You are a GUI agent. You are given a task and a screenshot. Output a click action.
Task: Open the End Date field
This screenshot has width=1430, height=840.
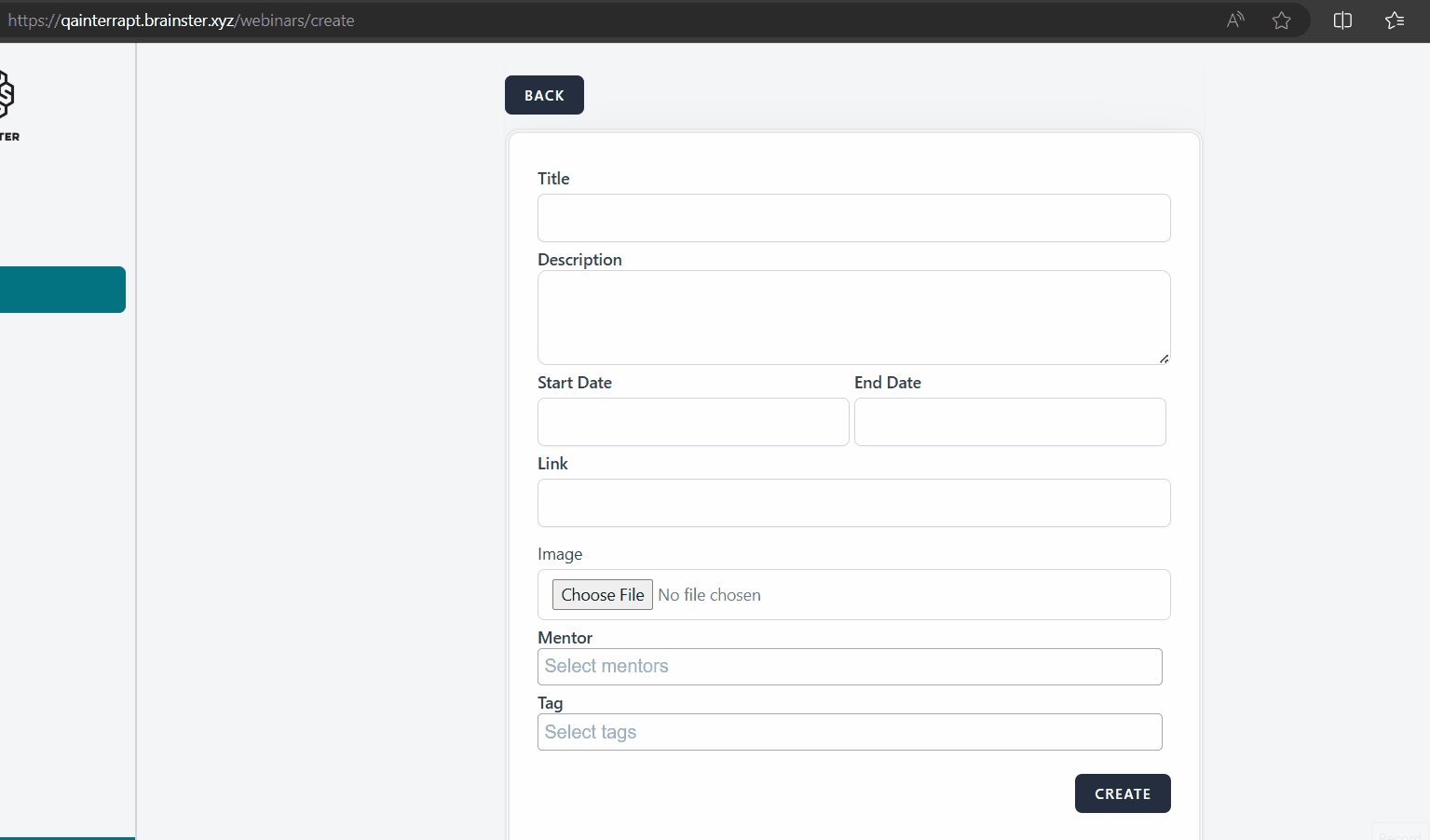click(1009, 422)
